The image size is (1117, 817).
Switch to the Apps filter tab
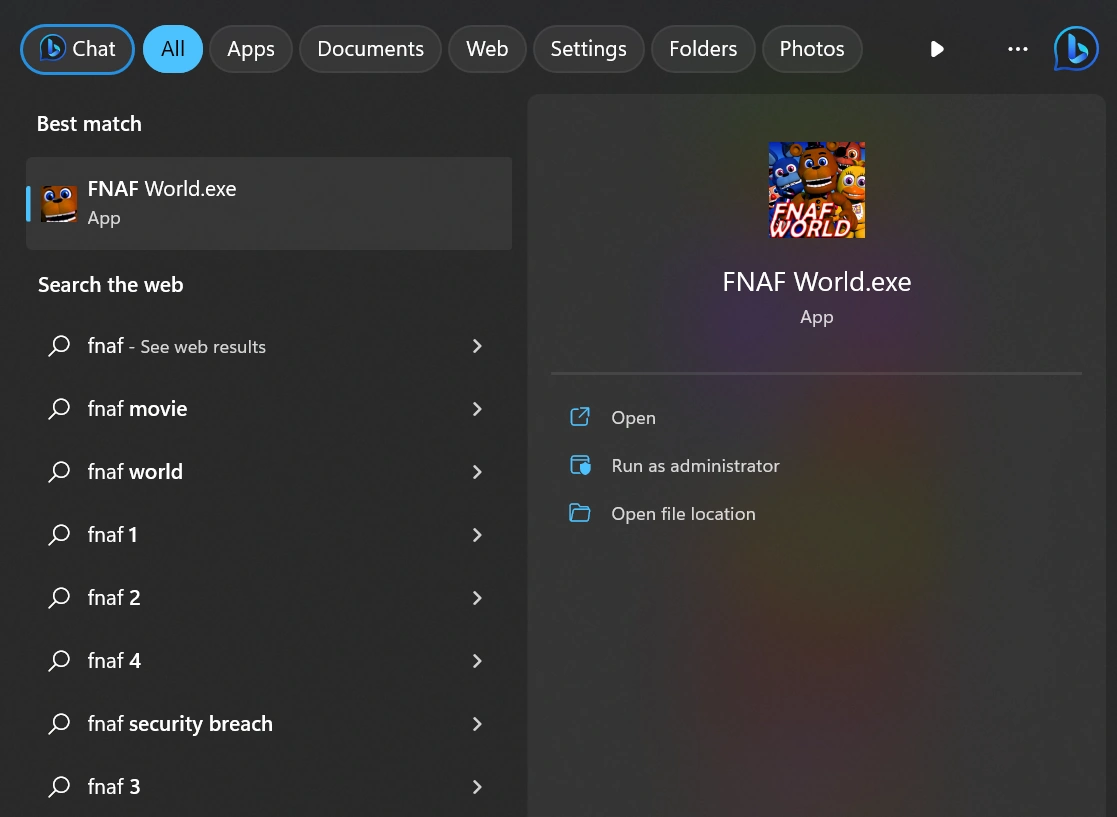[x=250, y=48]
